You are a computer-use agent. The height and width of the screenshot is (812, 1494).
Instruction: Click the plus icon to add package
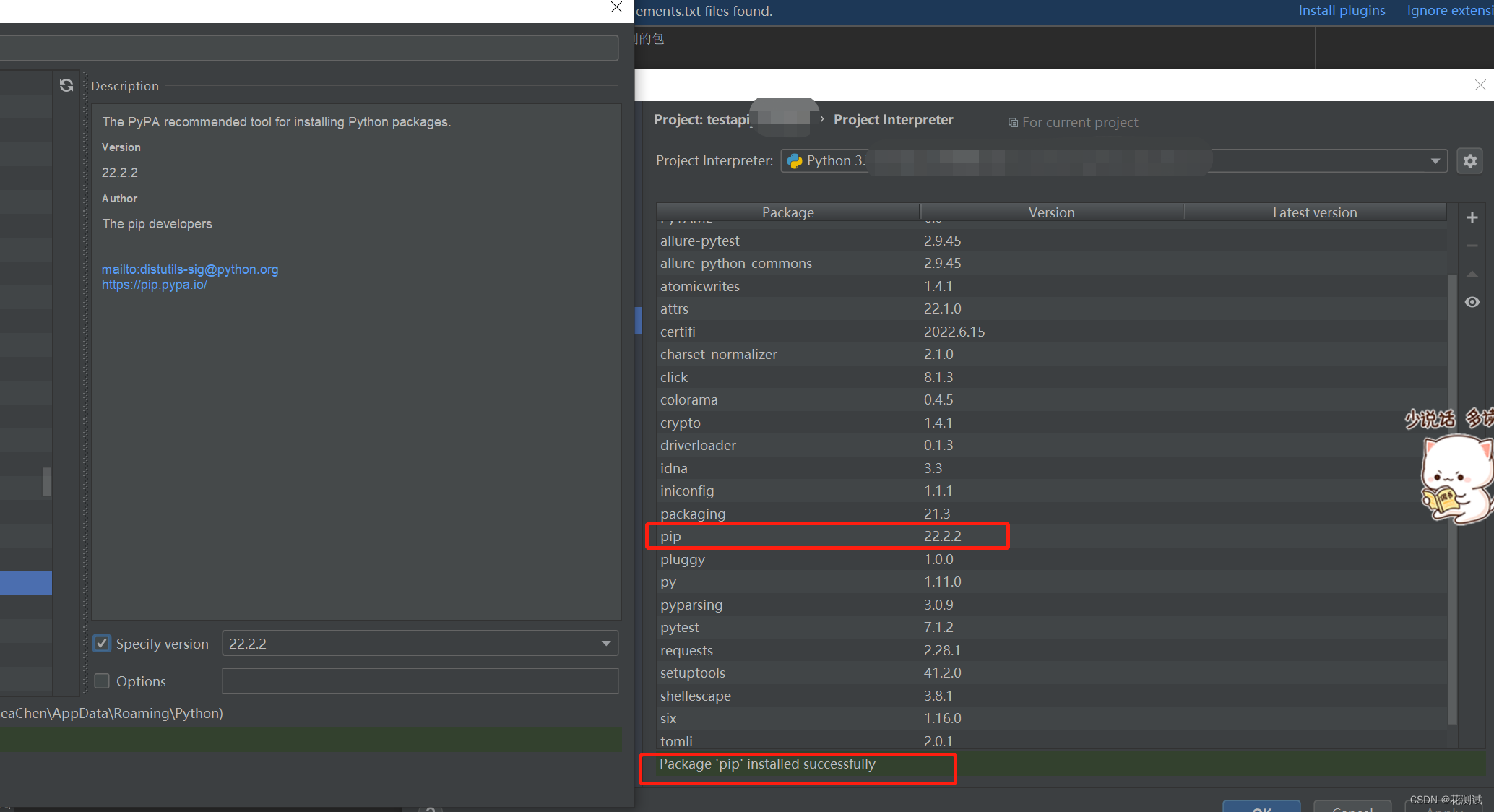(1472, 217)
